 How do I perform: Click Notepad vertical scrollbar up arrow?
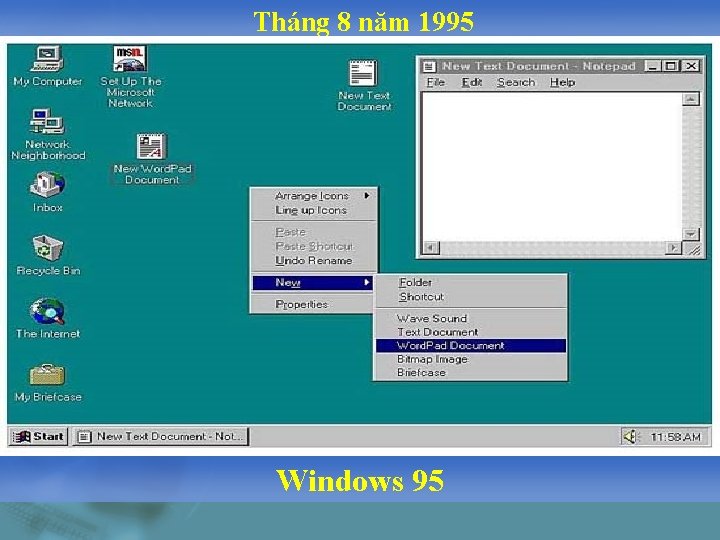pos(691,99)
